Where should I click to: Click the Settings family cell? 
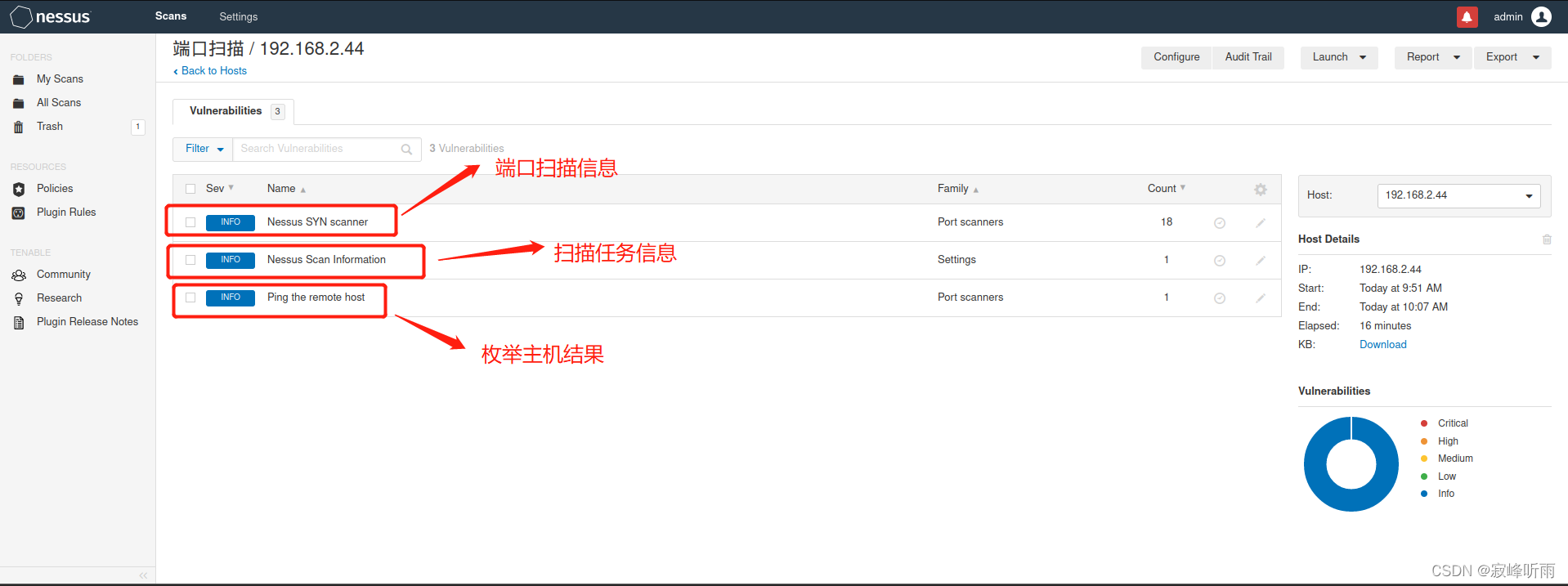[x=956, y=260]
